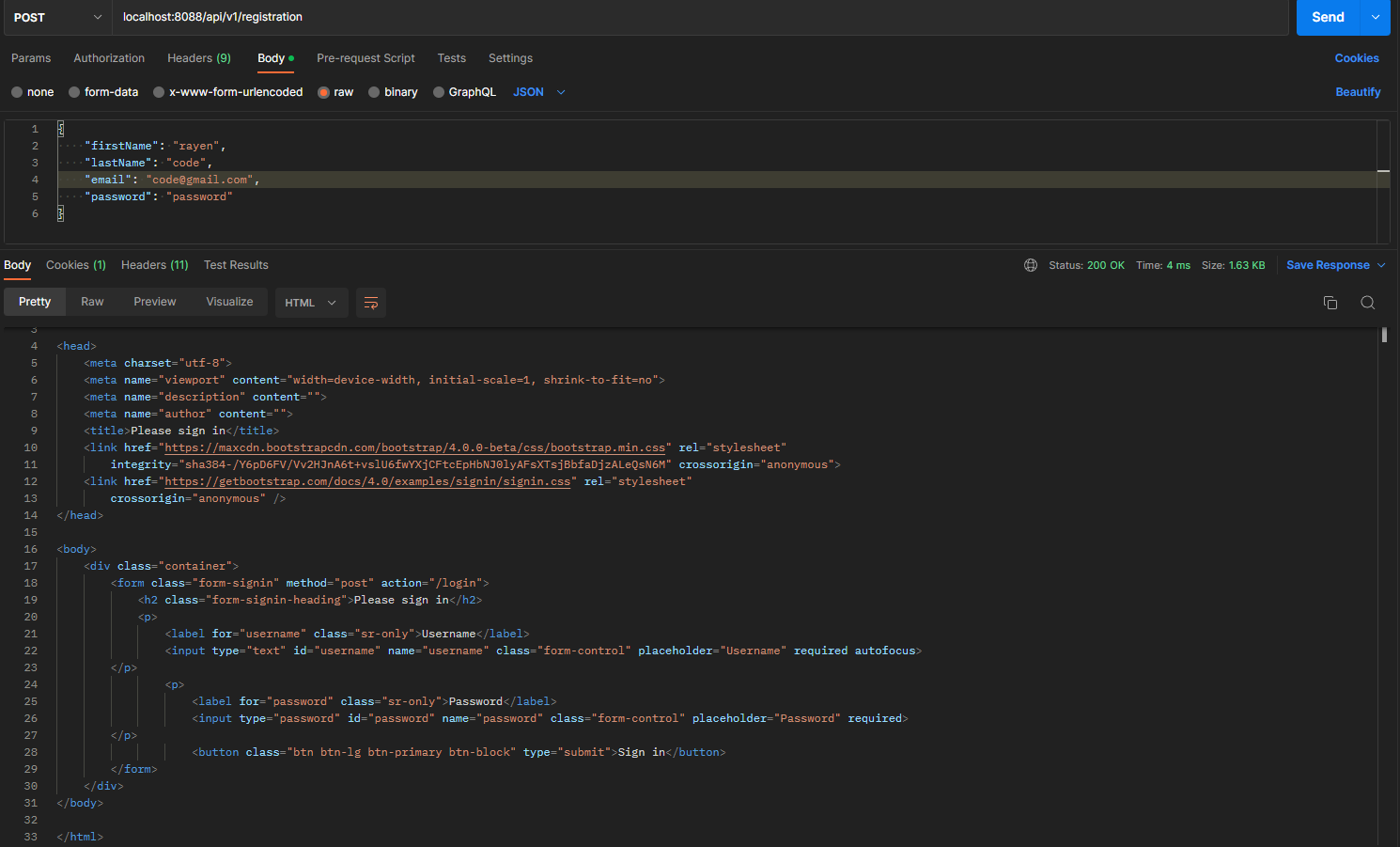This screenshot has height=847, width=1400.
Task: Open the Headers (9) request tab
Action: click(199, 58)
